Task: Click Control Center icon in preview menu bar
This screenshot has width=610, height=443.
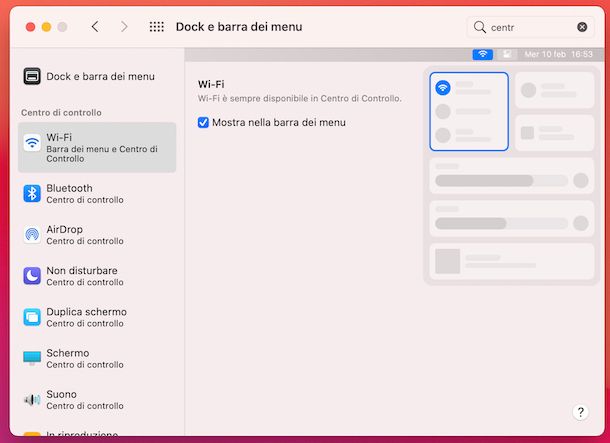Action: 507,54
